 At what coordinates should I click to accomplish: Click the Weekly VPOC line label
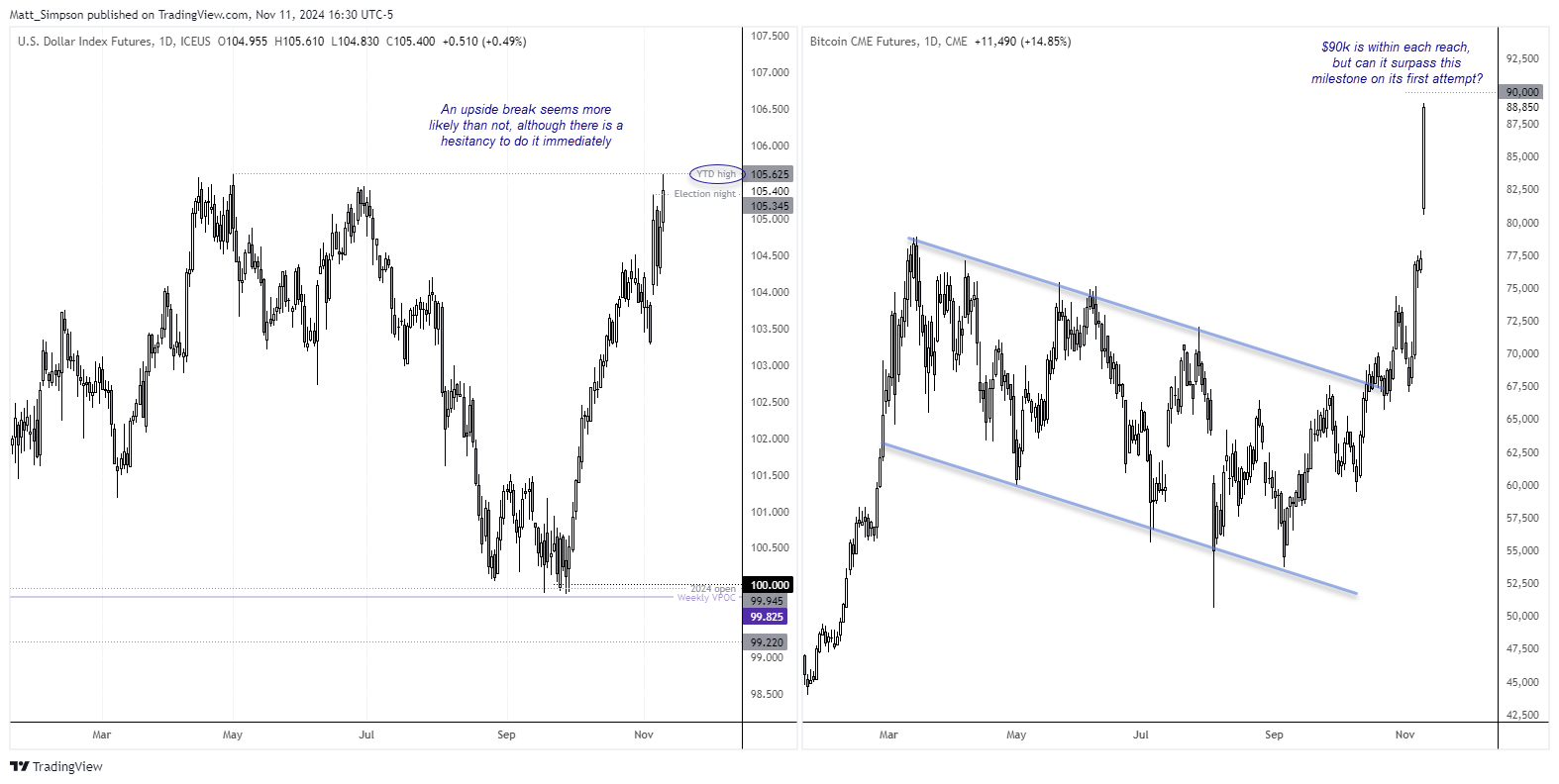point(706,598)
